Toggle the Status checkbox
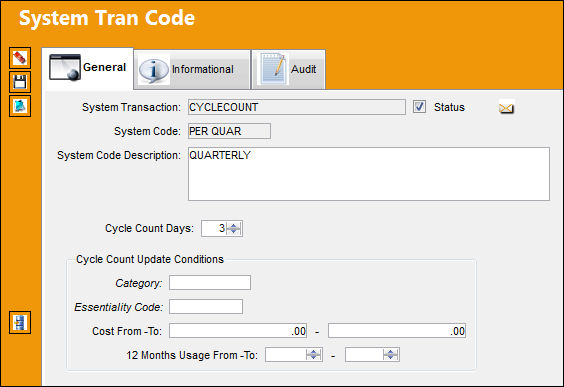Screen dimensions: 564x387 pos(419,107)
